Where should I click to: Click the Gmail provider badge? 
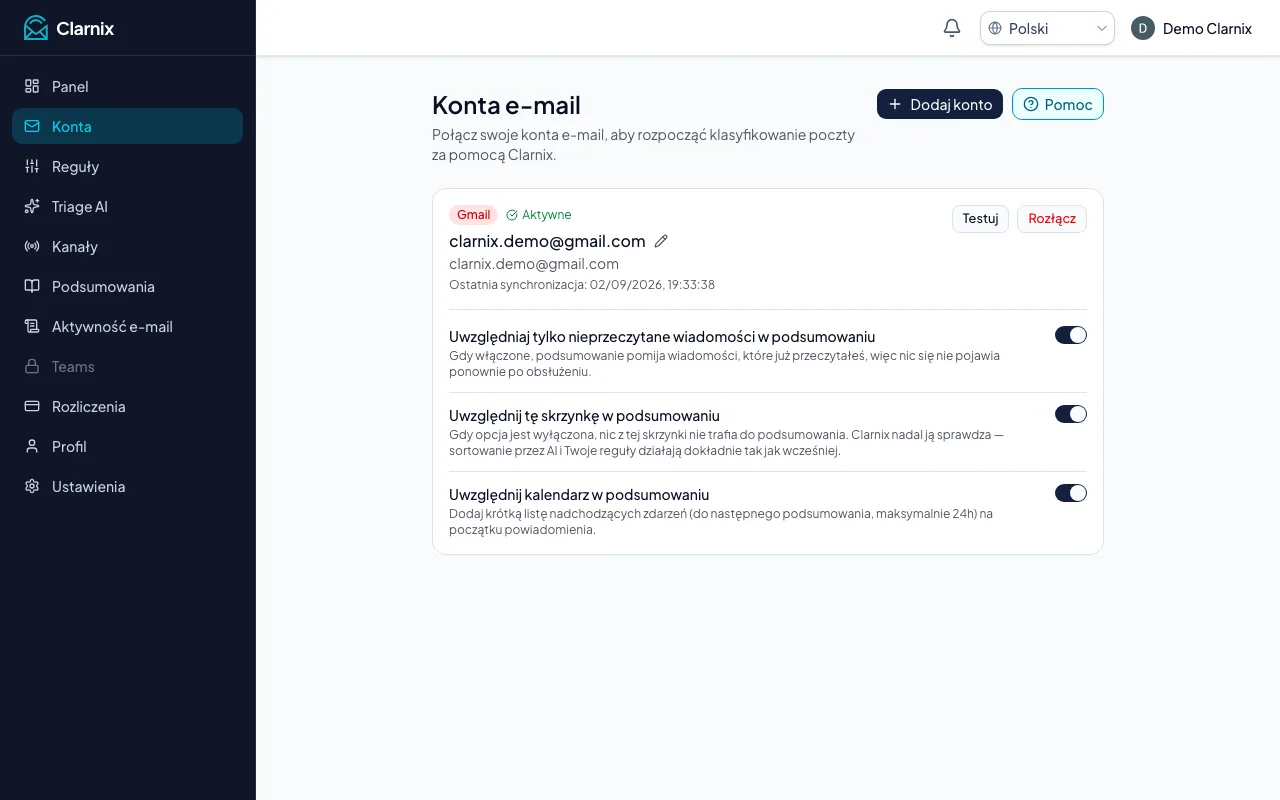click(x=474, y=215)
